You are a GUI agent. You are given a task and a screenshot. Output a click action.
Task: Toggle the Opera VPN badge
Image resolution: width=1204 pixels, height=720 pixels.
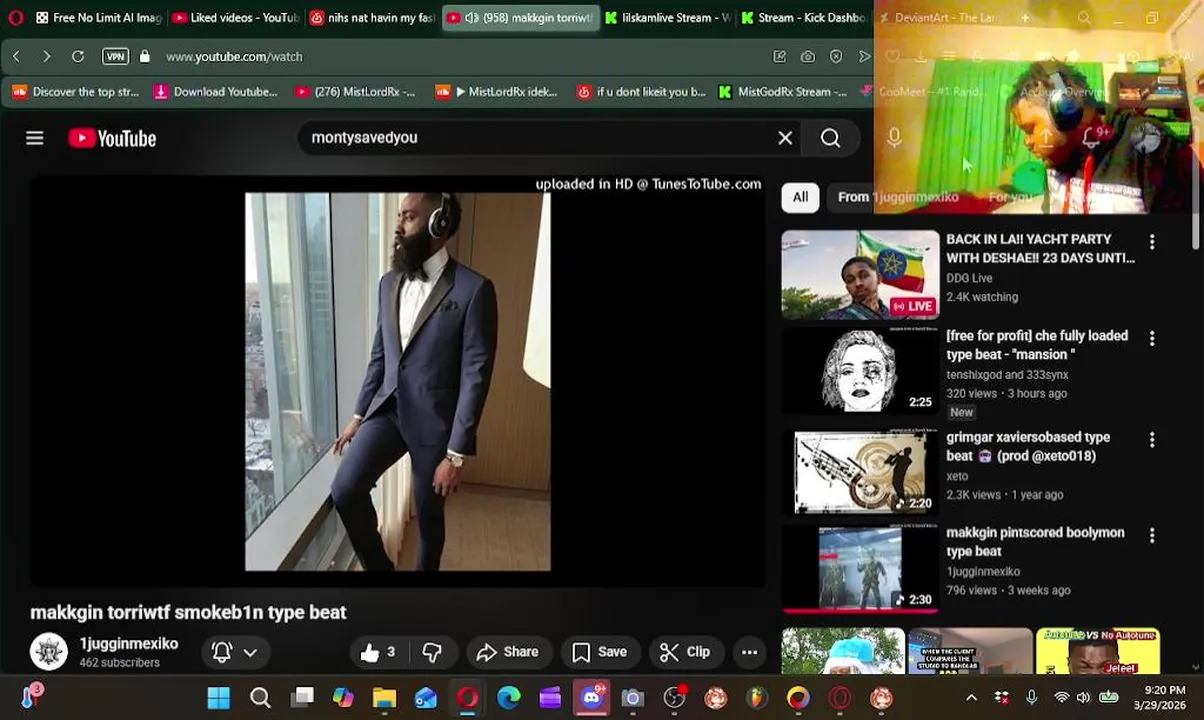(115, 57)
